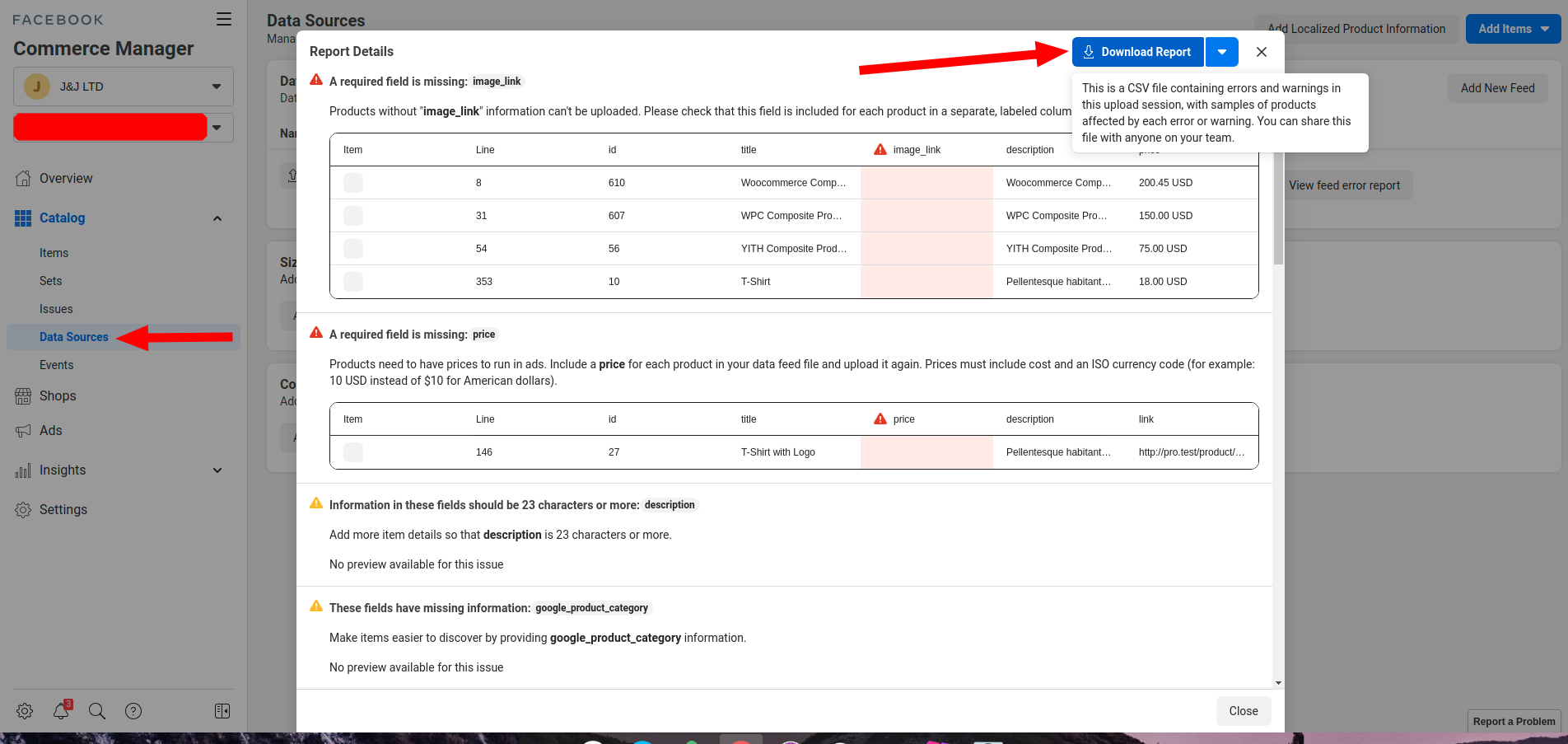Screen dimensions: 1568x744
Task: Click the Add Items button
Action: tap(1513, 29)
